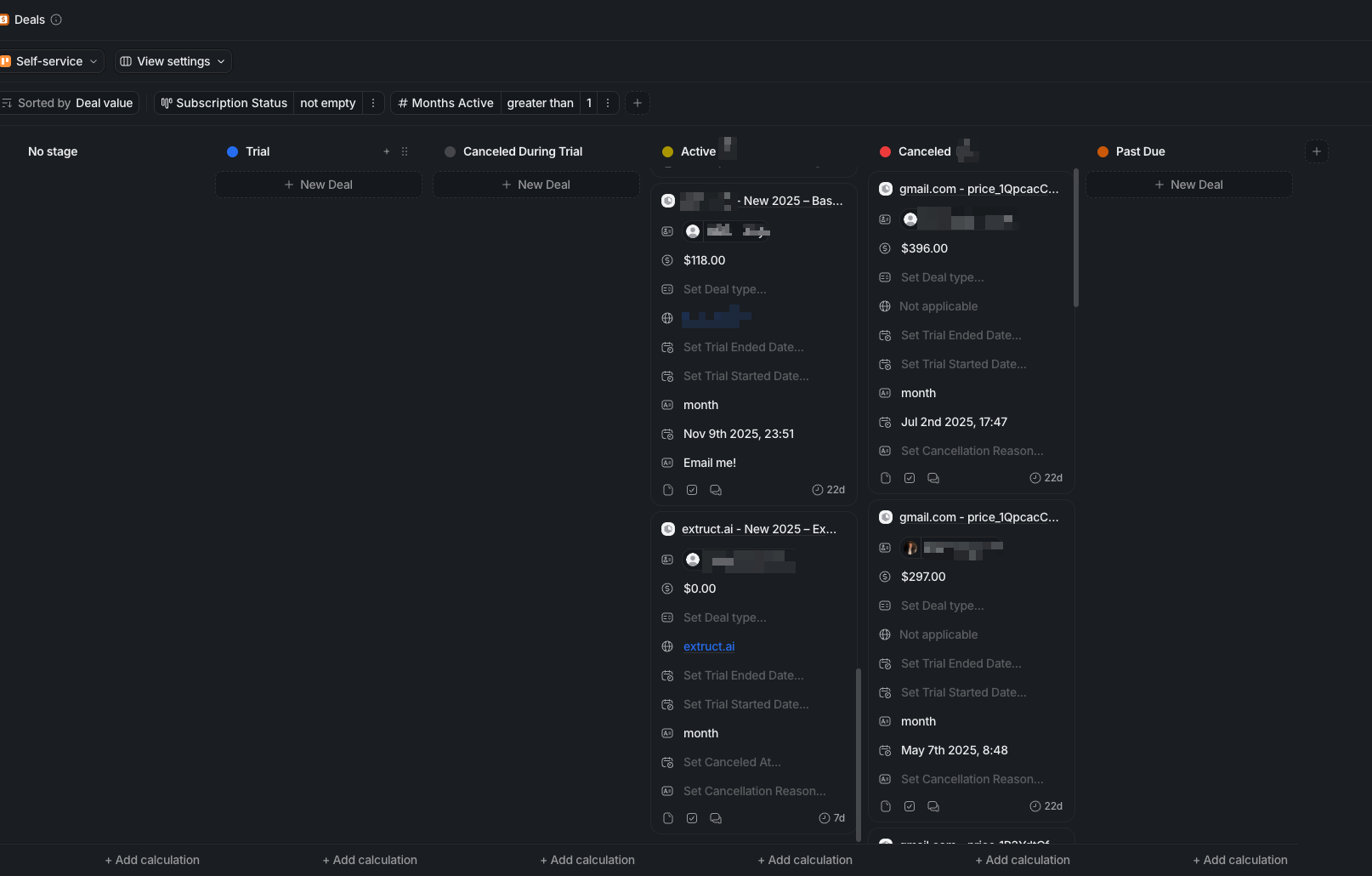The width and height of the screenshot is (1372, 876).
Task: Open the Self-service view dropdown
Action: tap(50, 61)
